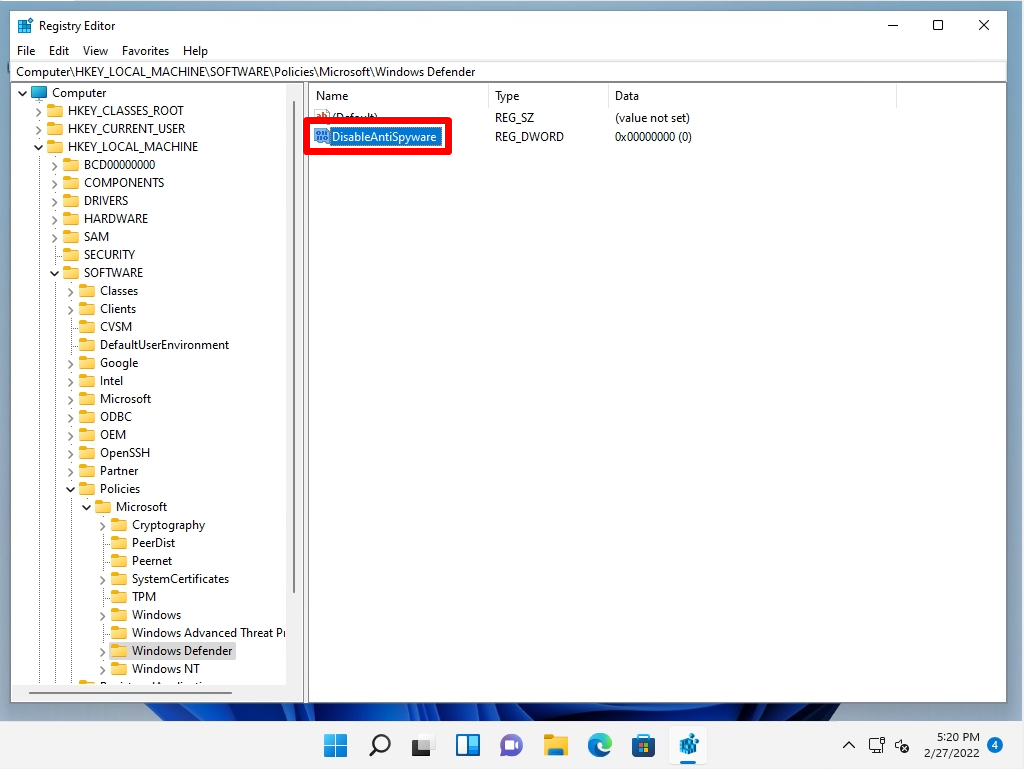Image resolution: width=1024 pixels, height=769 pixels.
Task: Expand the DRIVERS key
Action: point(55,201)
